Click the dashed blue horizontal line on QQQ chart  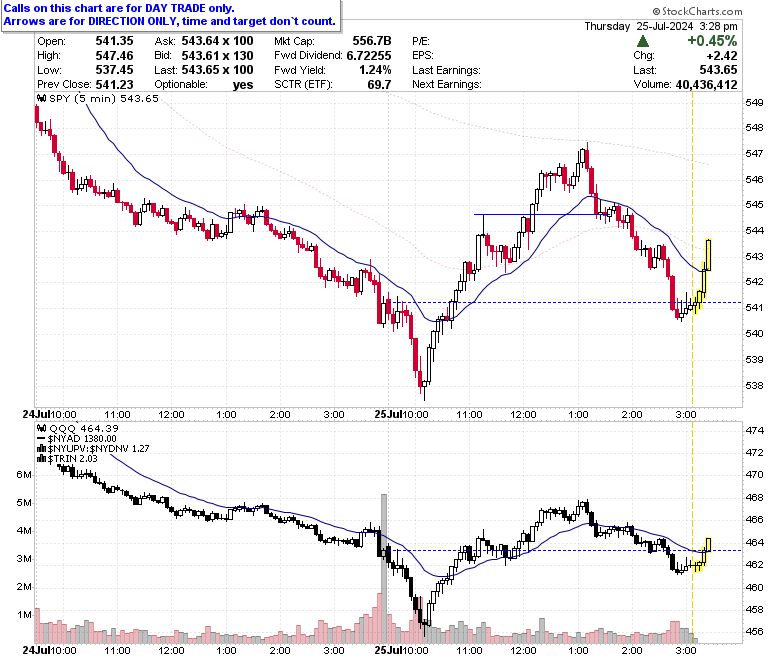[565, 550]
